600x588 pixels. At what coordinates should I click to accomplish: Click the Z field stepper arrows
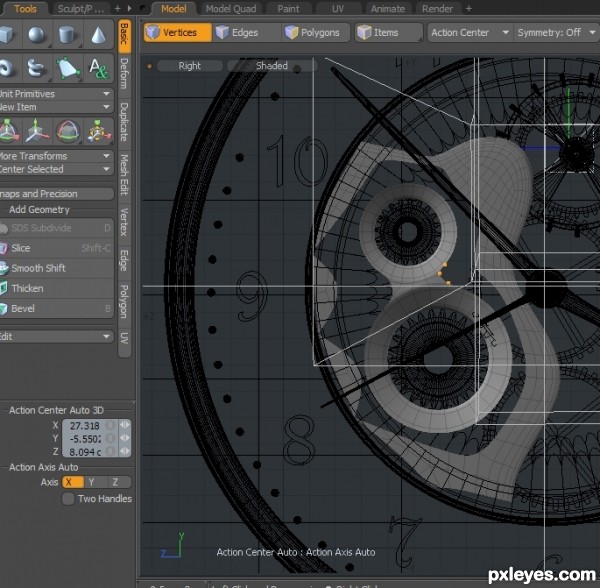(124, 451)
